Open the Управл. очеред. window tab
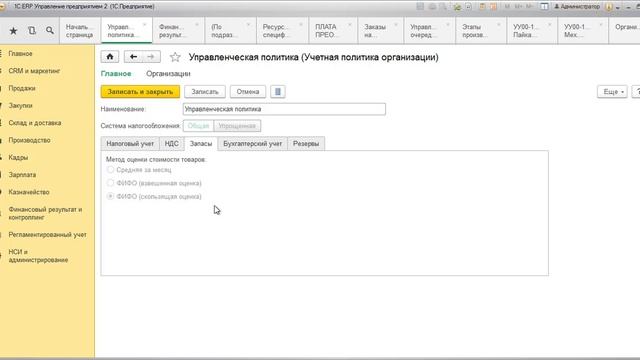This screenshot has height=360, width=640. pos(429,31)
